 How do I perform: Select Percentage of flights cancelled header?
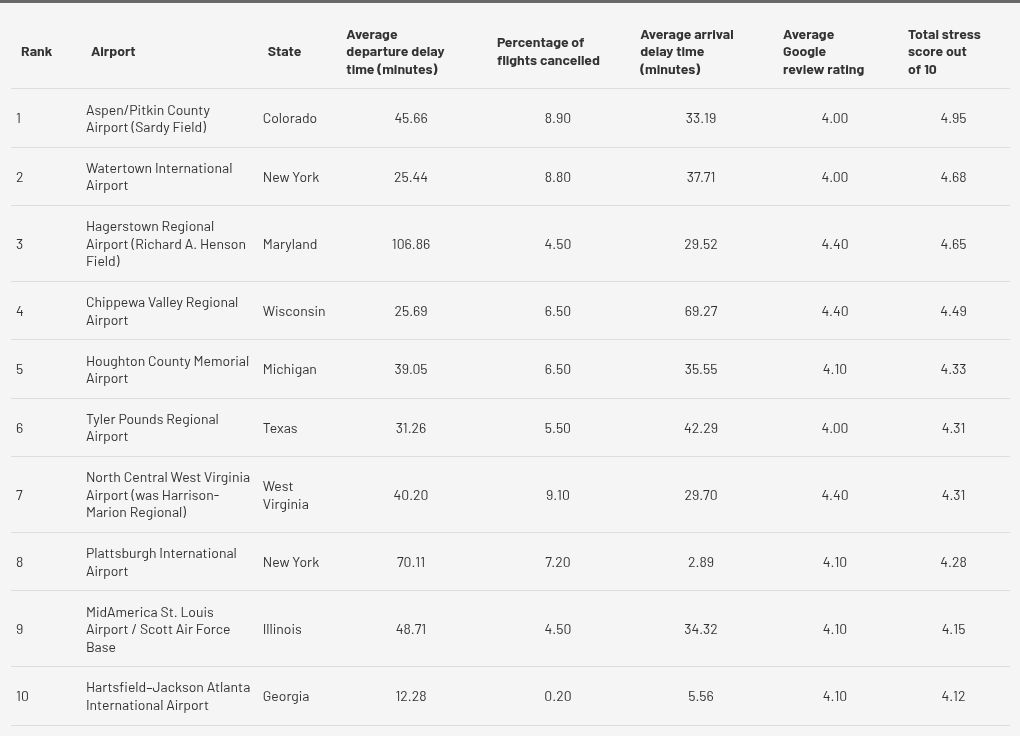[x=548, y=51]
